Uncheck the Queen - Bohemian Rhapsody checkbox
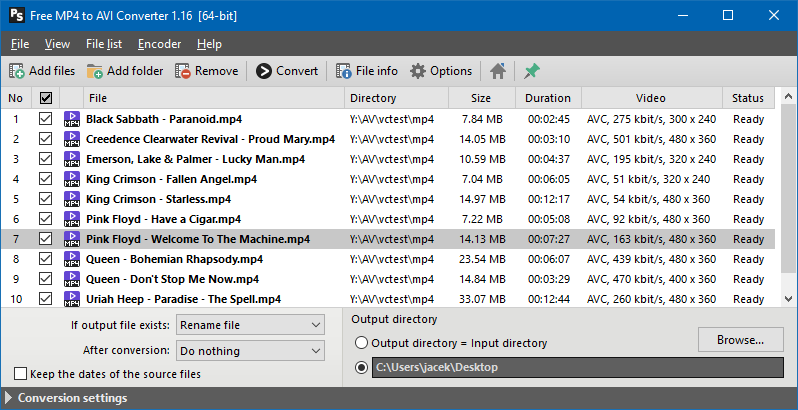Screen dimensions: 798x410 pos(46,259)
